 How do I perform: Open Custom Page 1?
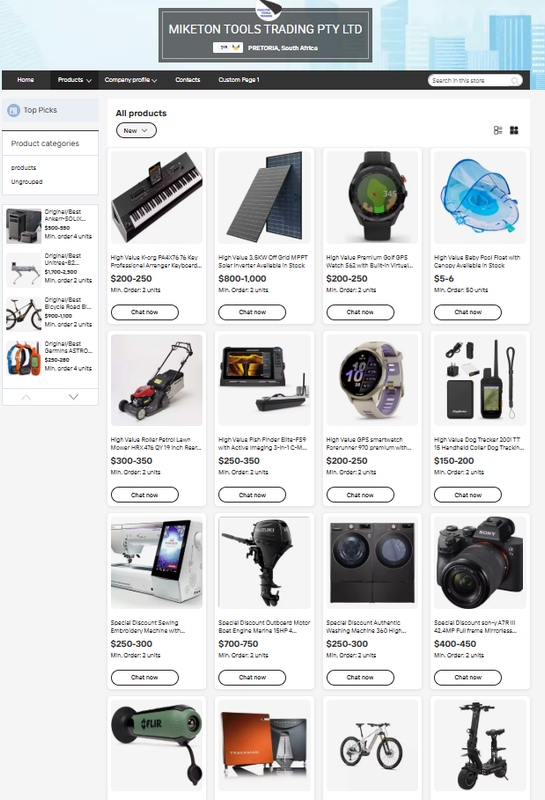click(239, 80)
